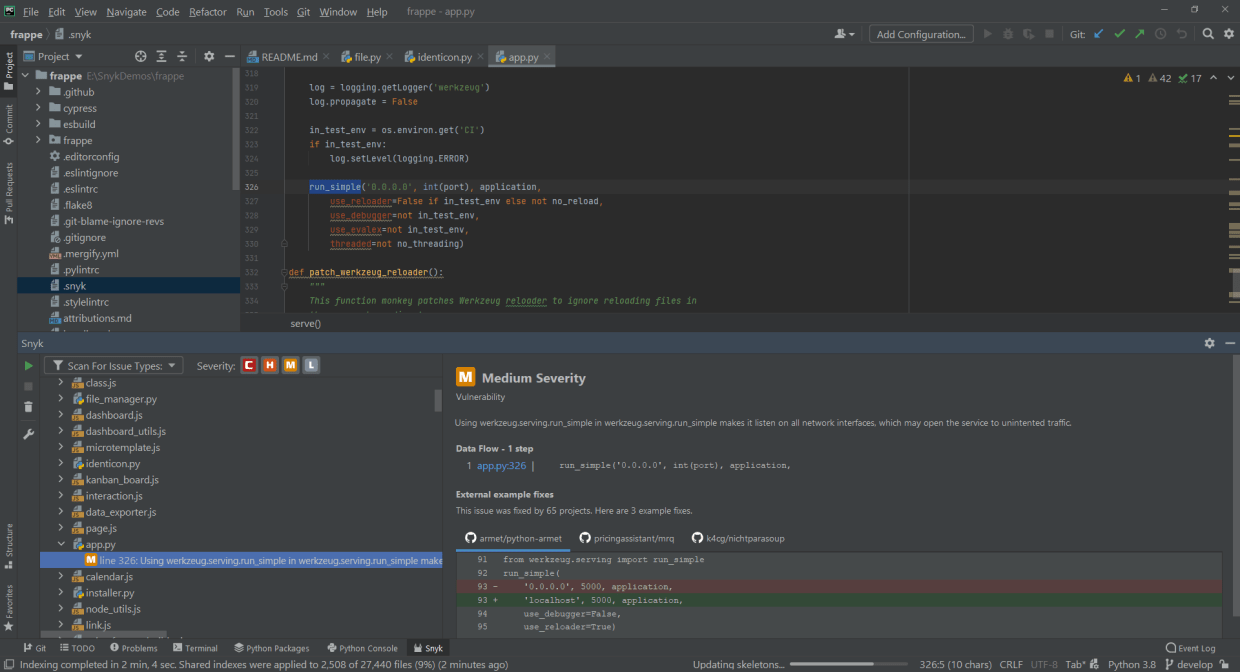
Task: Open the Refactor menu
Action: point(208,12)
